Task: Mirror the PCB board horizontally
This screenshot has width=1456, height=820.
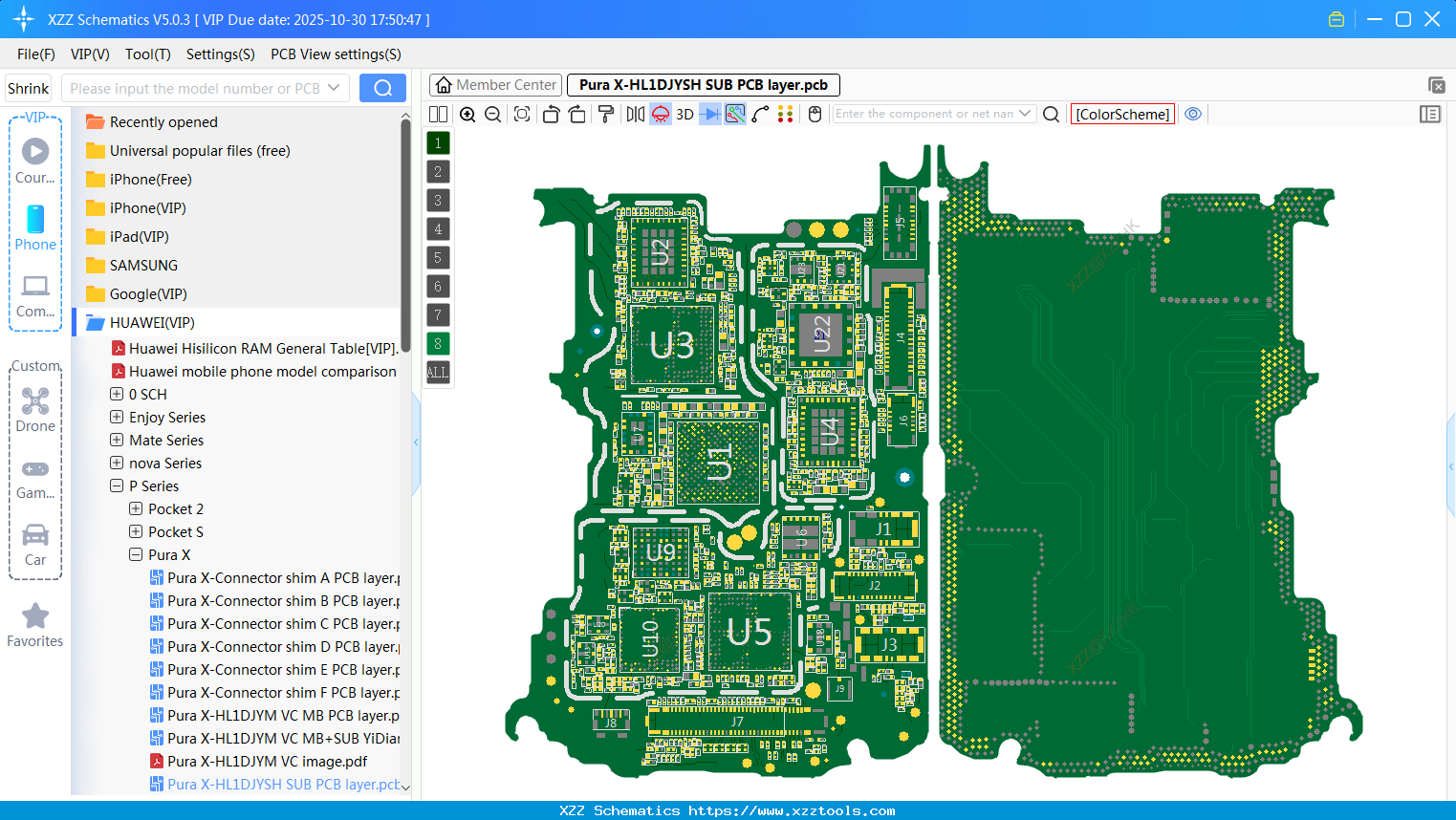Action: pyautogui.click(x=636, y=114)
